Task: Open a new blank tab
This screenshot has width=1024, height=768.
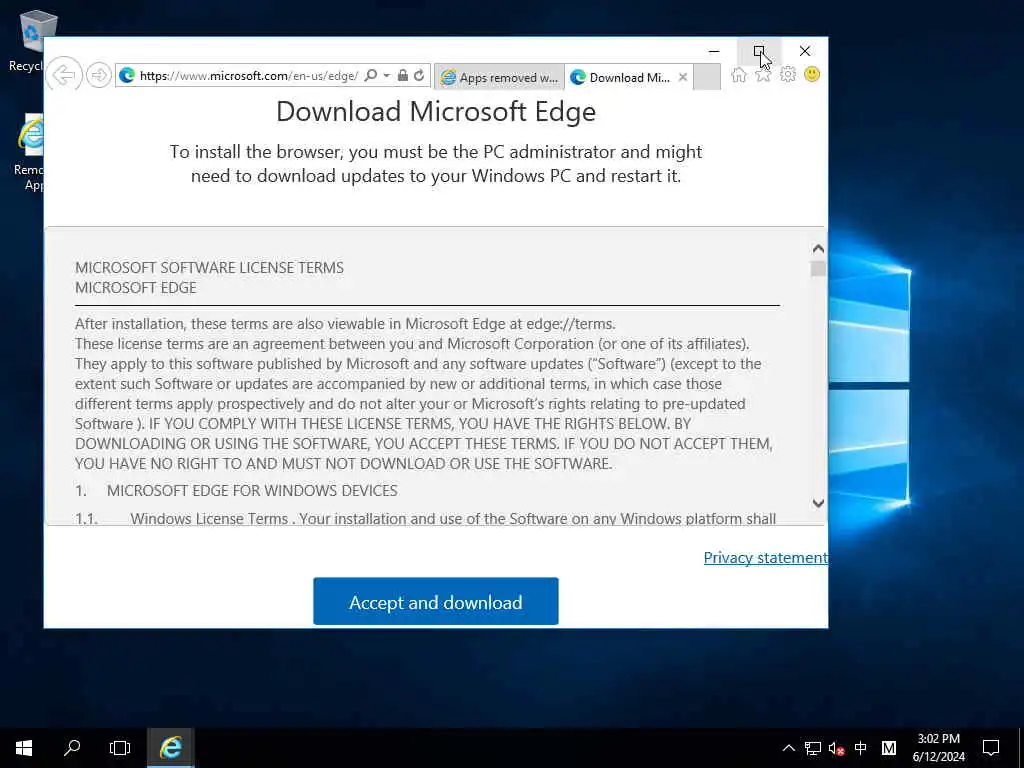Action: click(x=707, y=77)
